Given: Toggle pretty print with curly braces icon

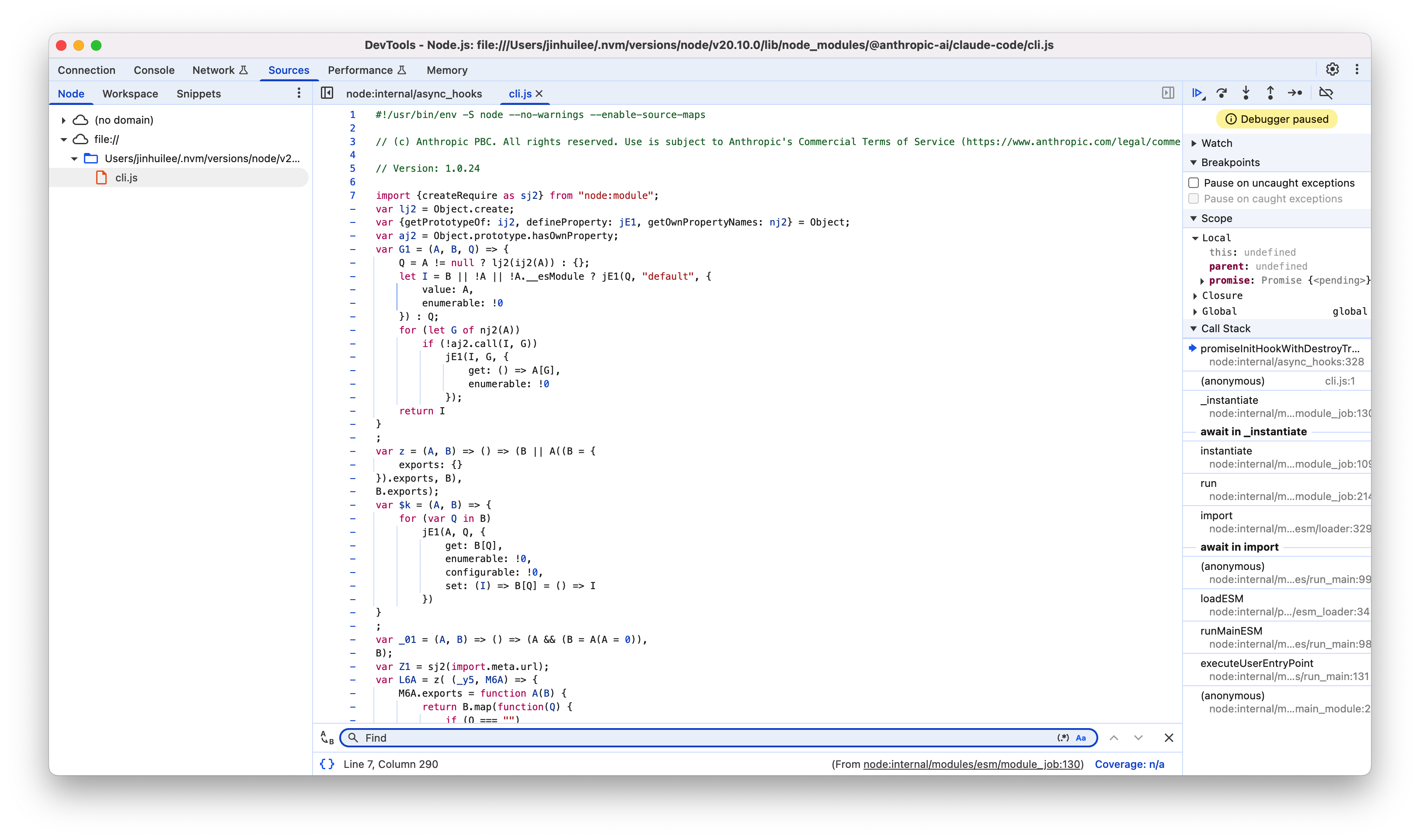Looking at the screenshot, I should [327, 764].
